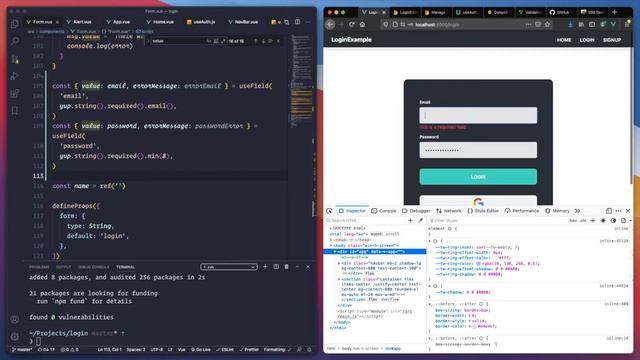Change language mode Vue in status bar
The image size is (640, 360).
pos(182,350)
